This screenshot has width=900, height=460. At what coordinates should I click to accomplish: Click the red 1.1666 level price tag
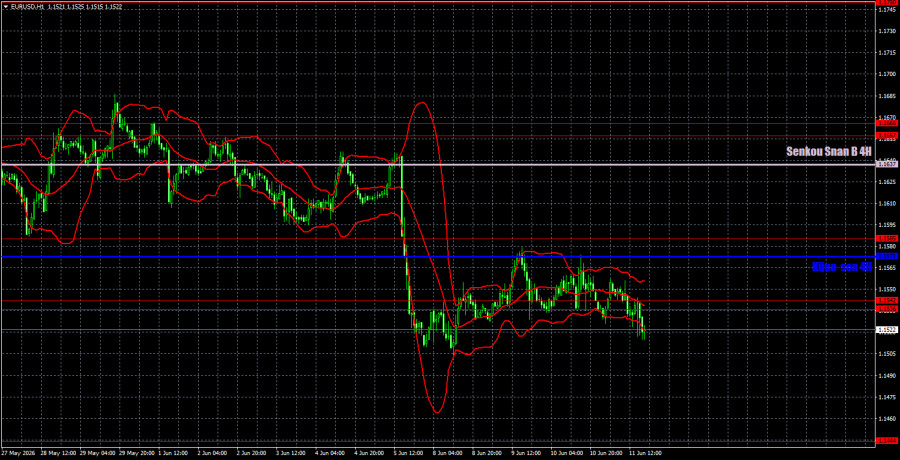(887, 123)
